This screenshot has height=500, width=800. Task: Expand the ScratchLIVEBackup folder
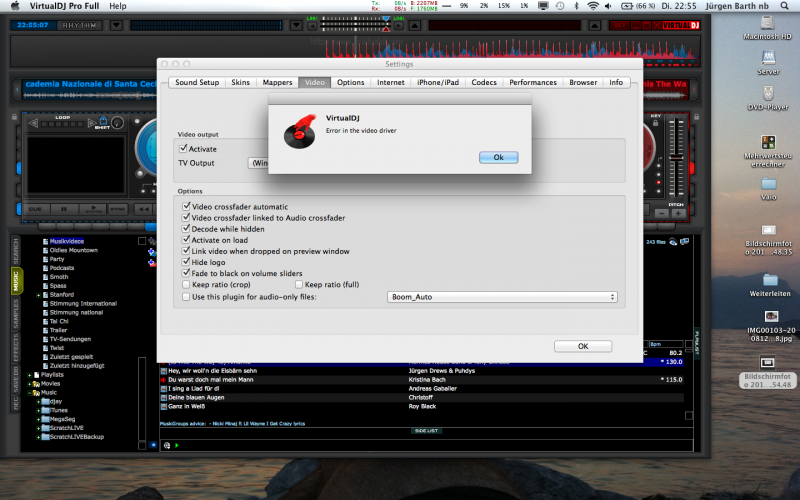point(38,437)
